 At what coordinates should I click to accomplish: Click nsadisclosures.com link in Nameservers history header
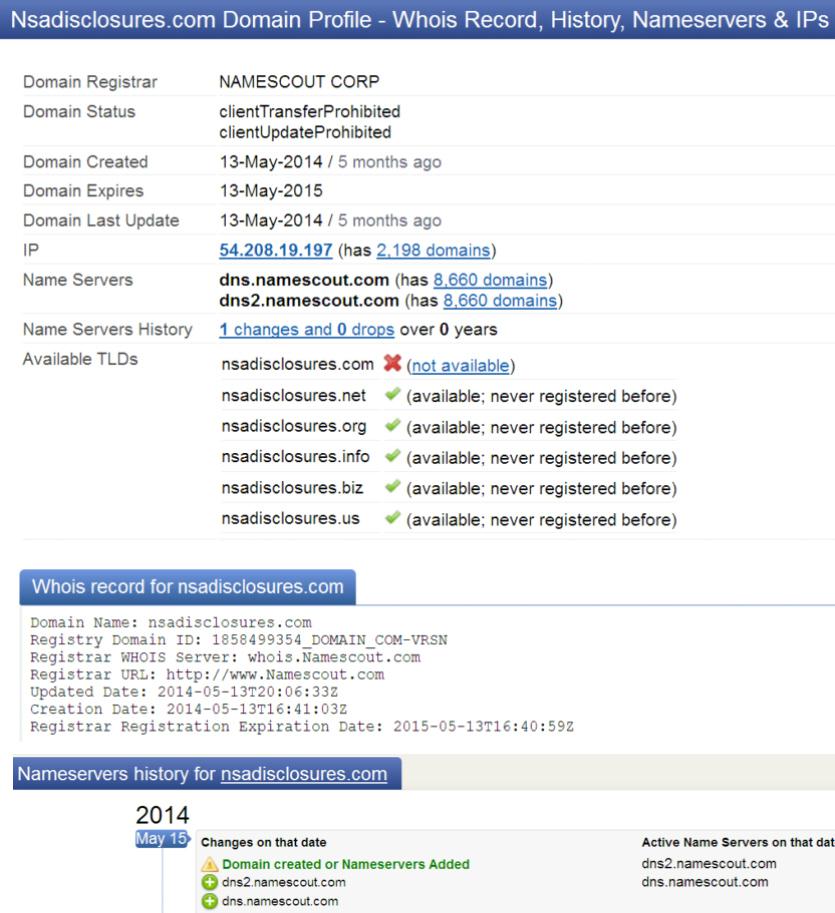(x=304, y=774)
